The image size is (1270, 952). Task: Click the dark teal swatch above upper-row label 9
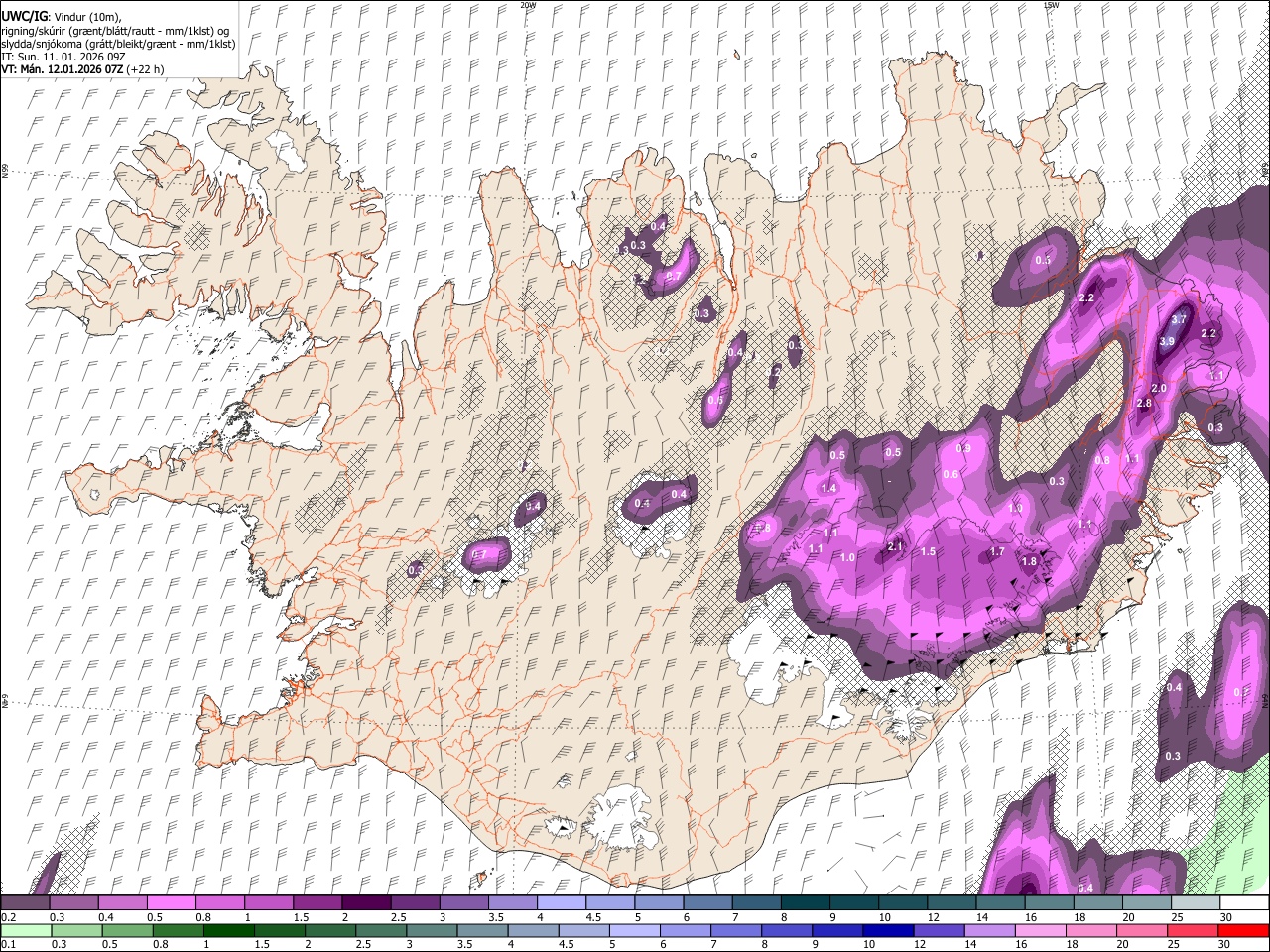pos(852,903)
